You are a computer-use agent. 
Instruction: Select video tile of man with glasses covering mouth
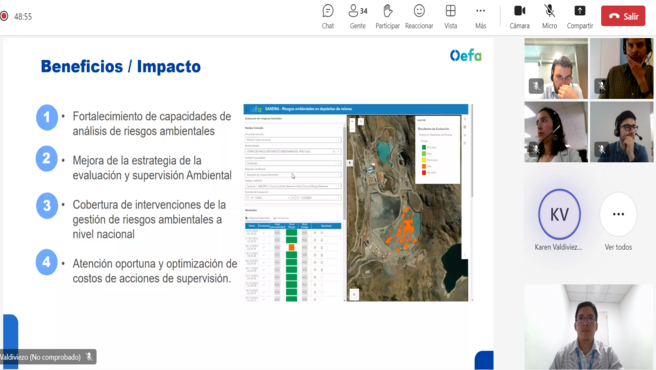click(x=556, y=69)
